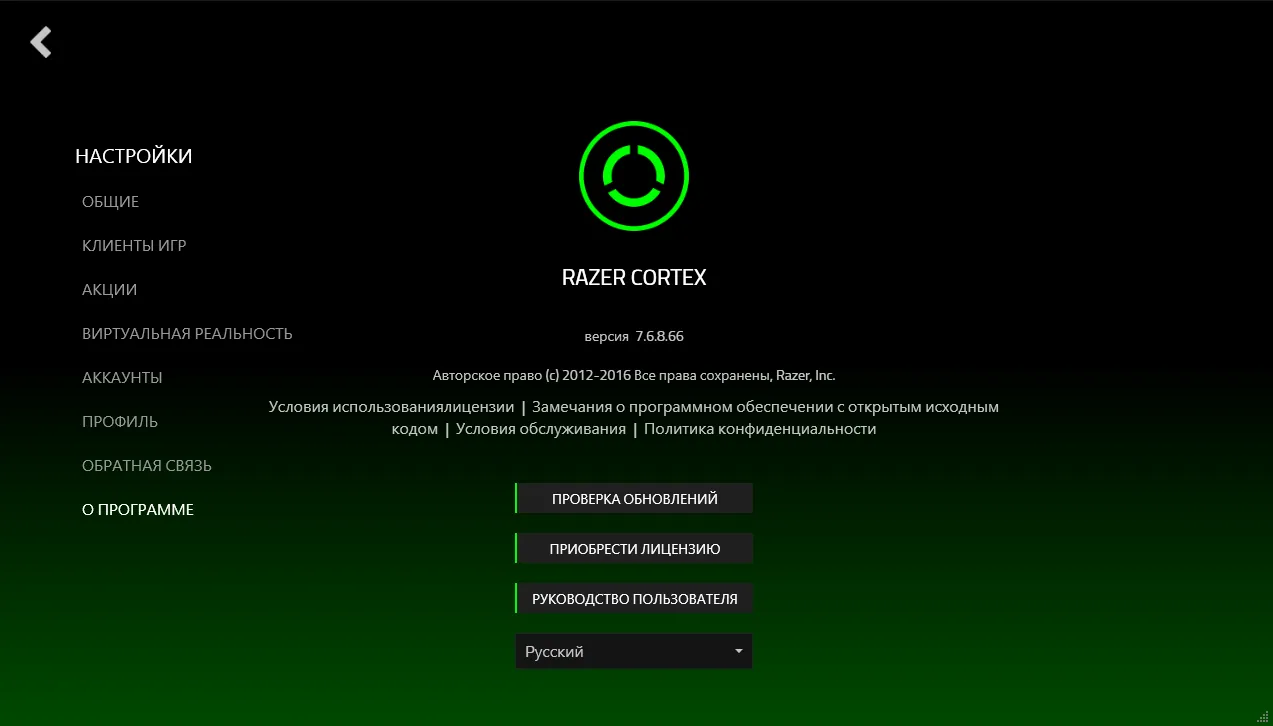Select ОБРАТНАЯ СВЯЗЬ in the sidebar
1273x726 pixels.
pos(147,466)
